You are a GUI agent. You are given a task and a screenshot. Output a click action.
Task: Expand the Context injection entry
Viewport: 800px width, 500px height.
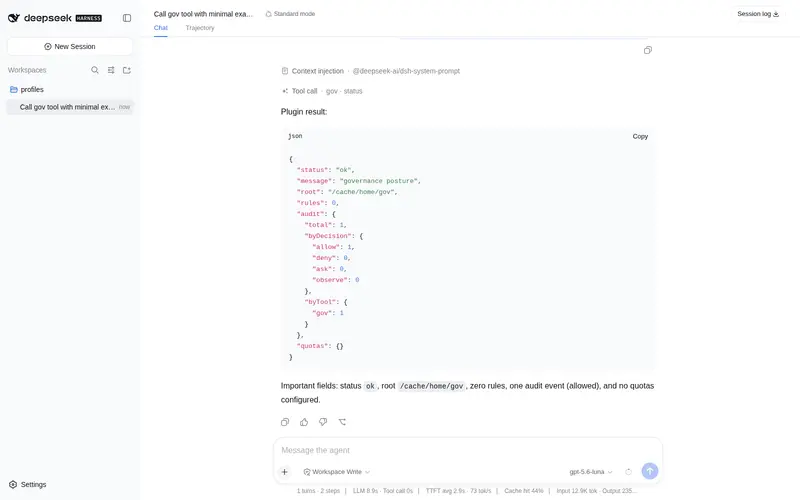370,71
